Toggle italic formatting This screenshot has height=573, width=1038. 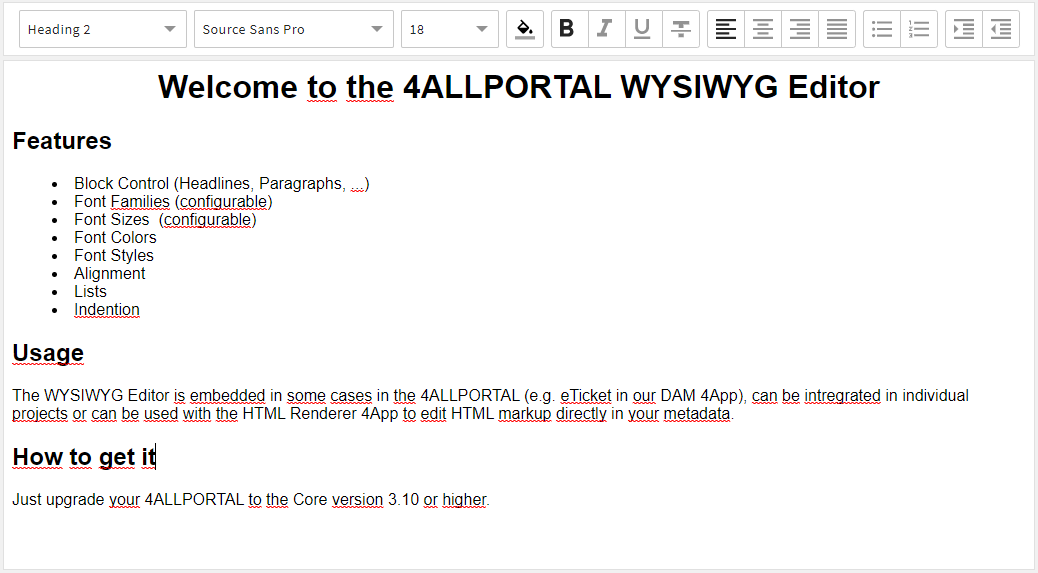606,29
